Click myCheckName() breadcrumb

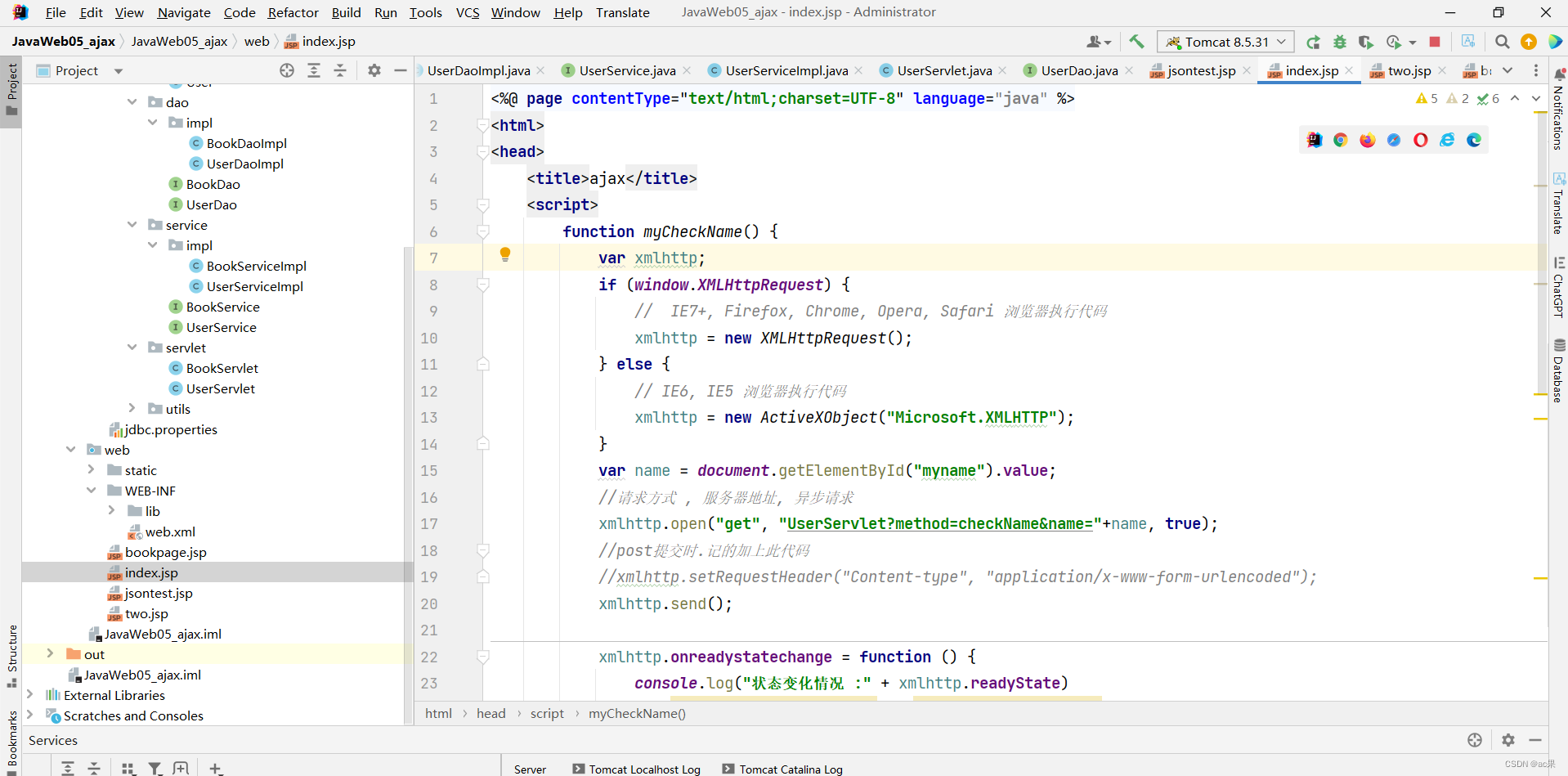[x=637, y=713]
